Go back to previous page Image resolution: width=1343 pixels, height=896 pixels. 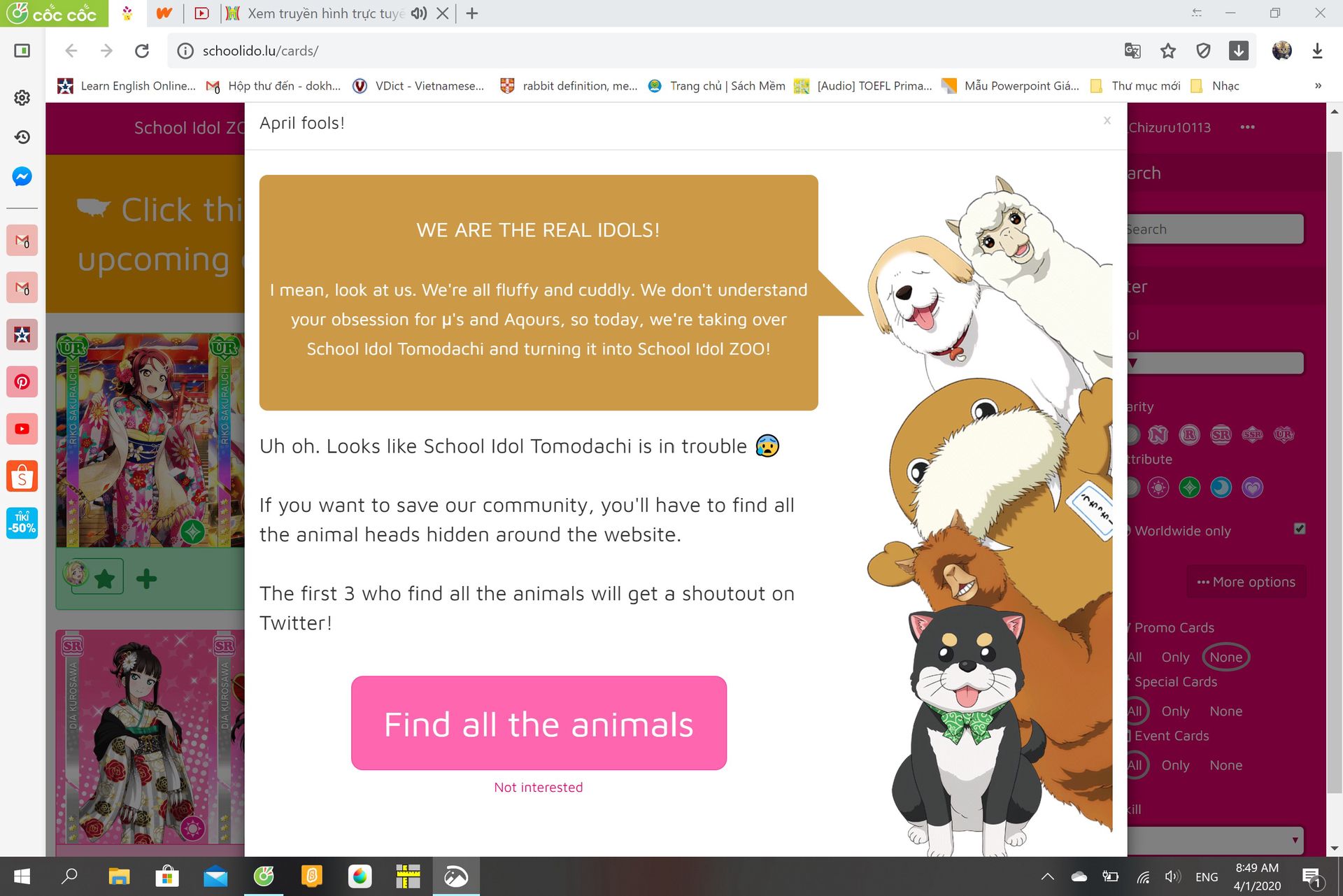tap(71, 51)
